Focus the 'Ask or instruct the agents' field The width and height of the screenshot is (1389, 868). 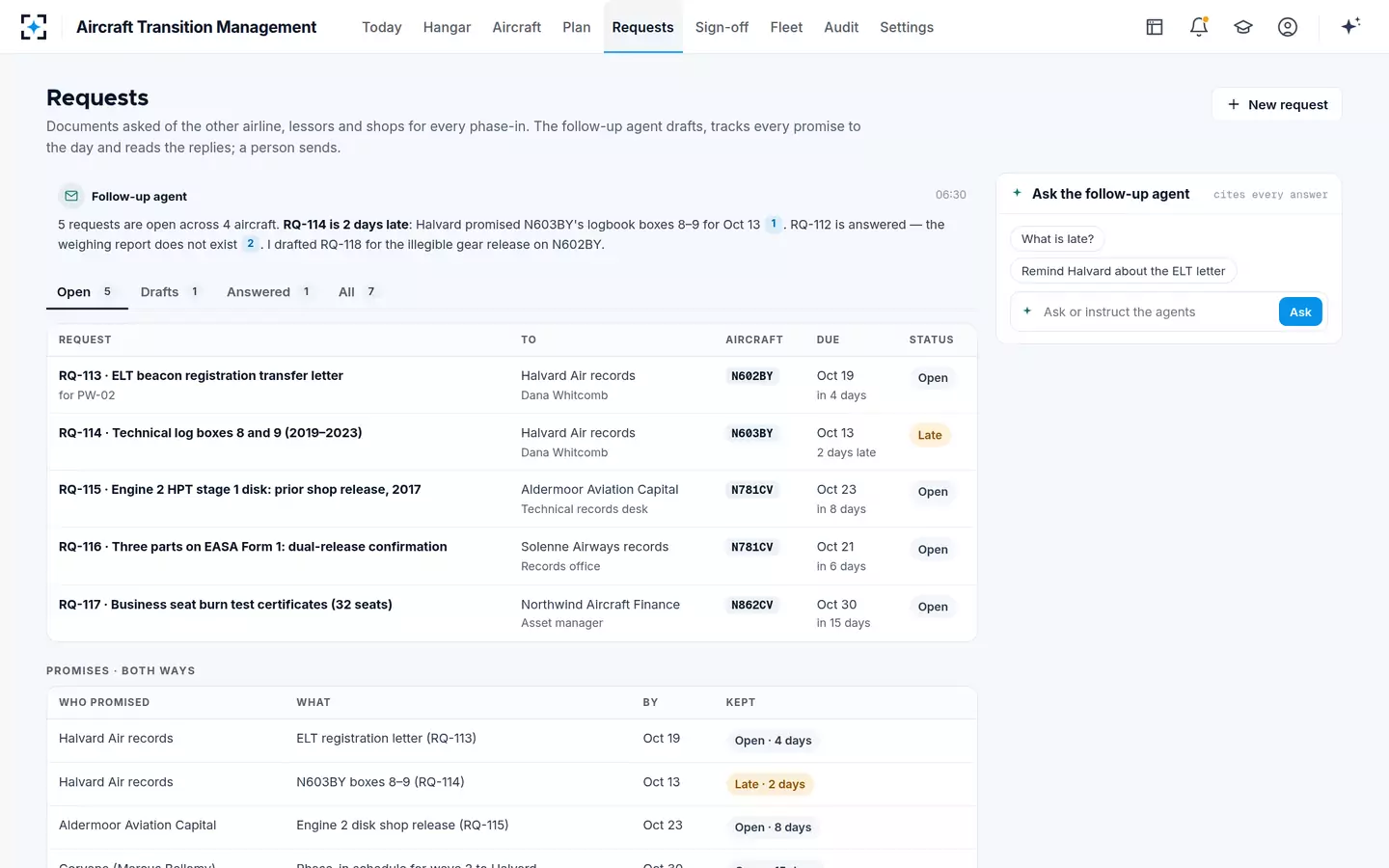point(1154,312)
